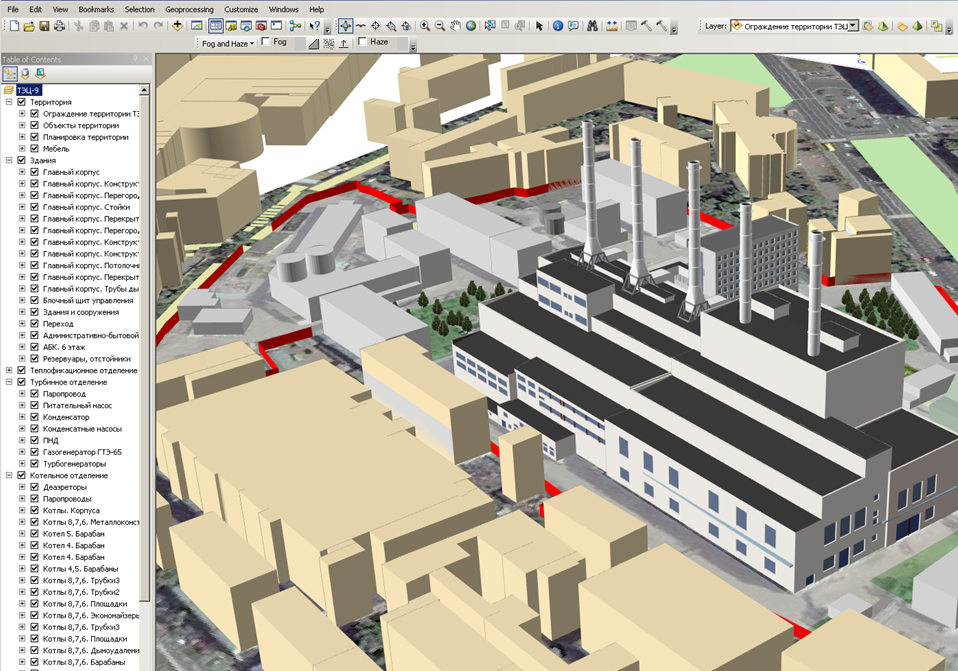Open the Find binoculars tool
The height and width of the screenshot is (671, 958).
(592, 25)
